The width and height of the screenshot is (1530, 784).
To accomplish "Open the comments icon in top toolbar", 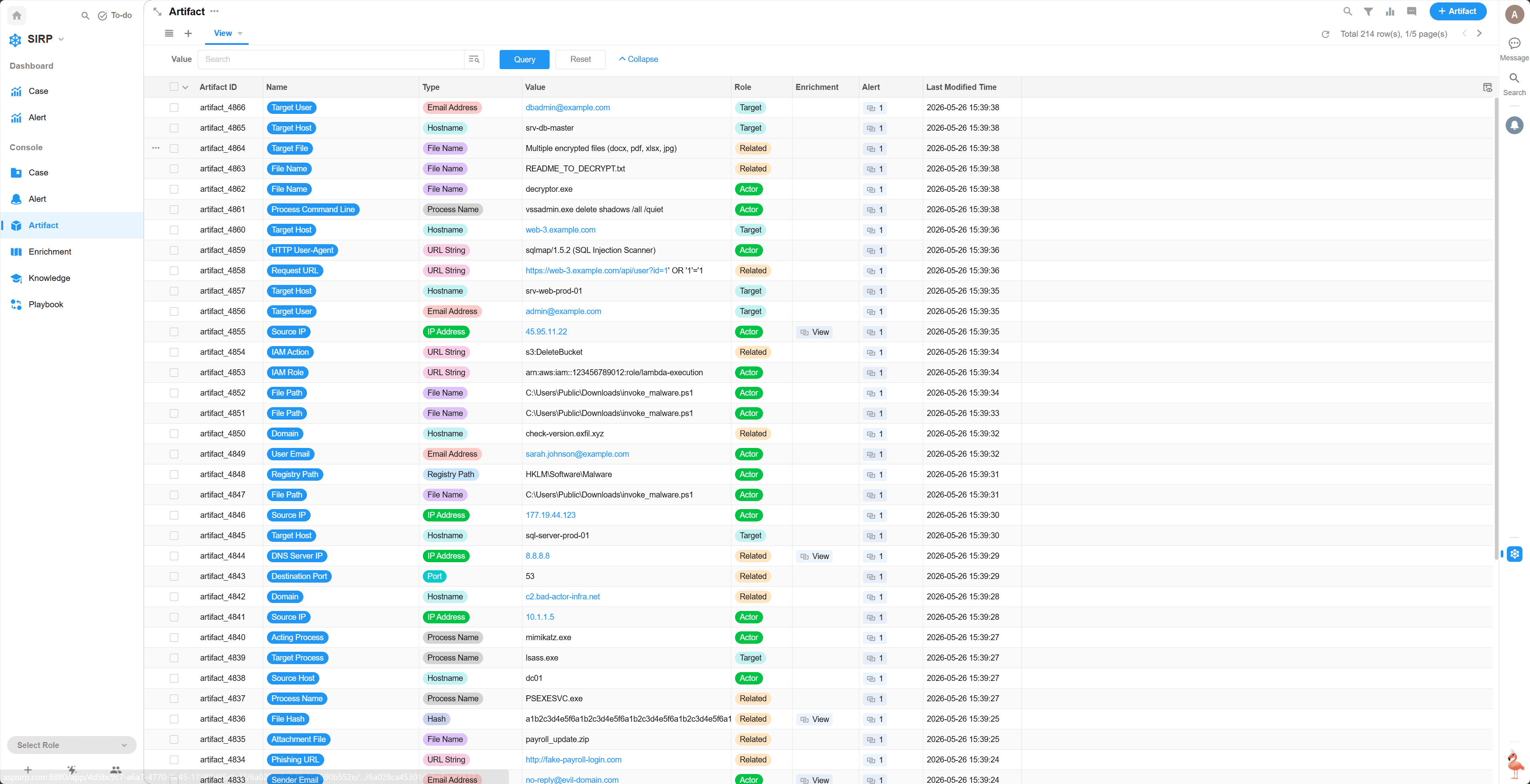I will (x=1412, y=11).
